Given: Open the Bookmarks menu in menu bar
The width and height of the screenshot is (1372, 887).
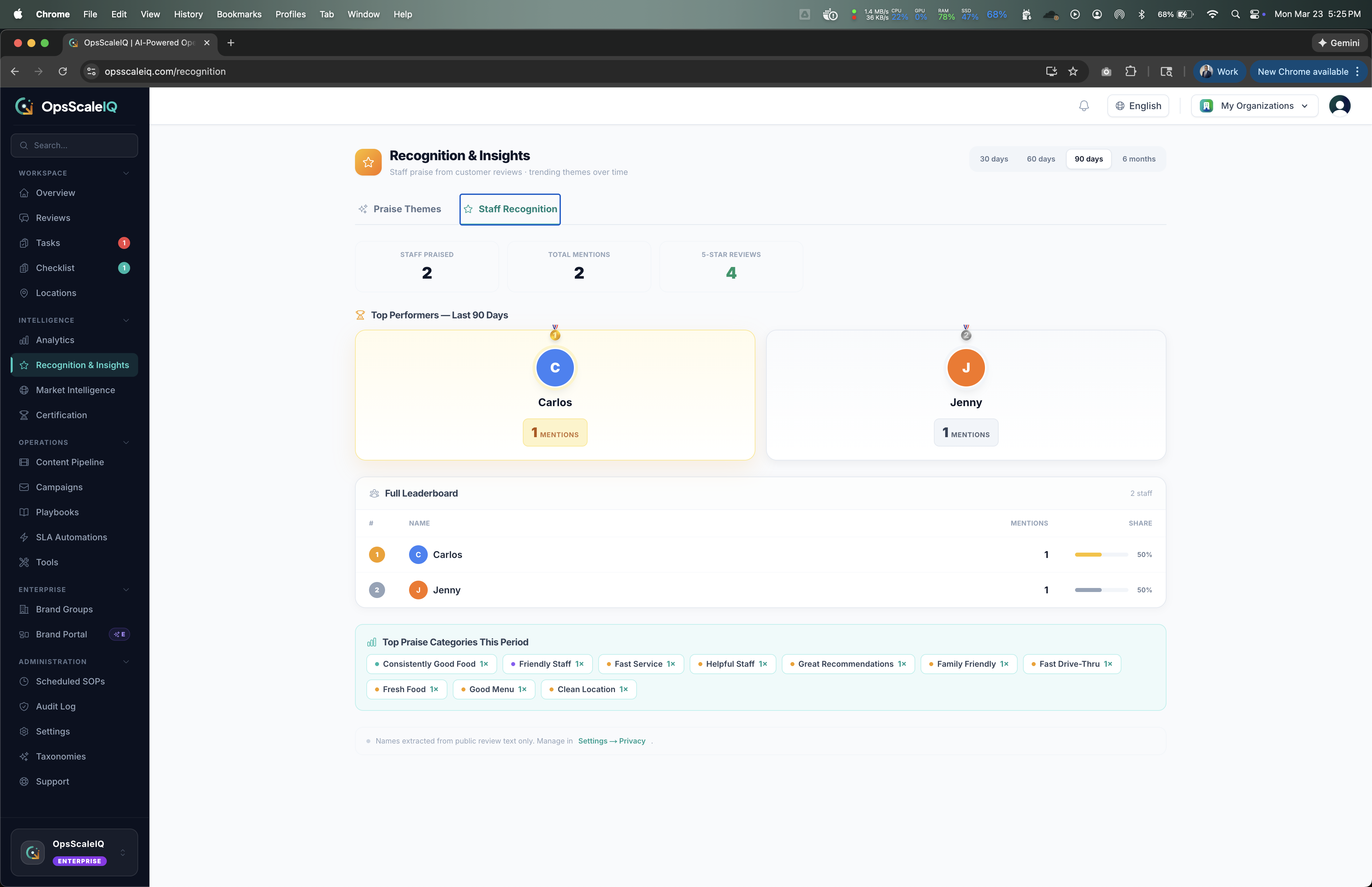Looking at the screenshot, I should (x=239, y=14).
